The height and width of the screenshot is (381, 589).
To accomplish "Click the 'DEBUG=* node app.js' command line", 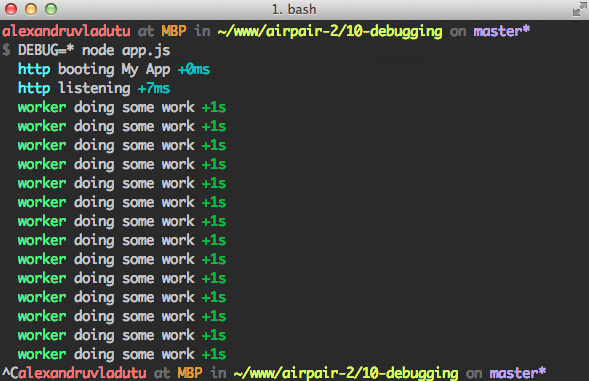I will click(x=94, y=50).
